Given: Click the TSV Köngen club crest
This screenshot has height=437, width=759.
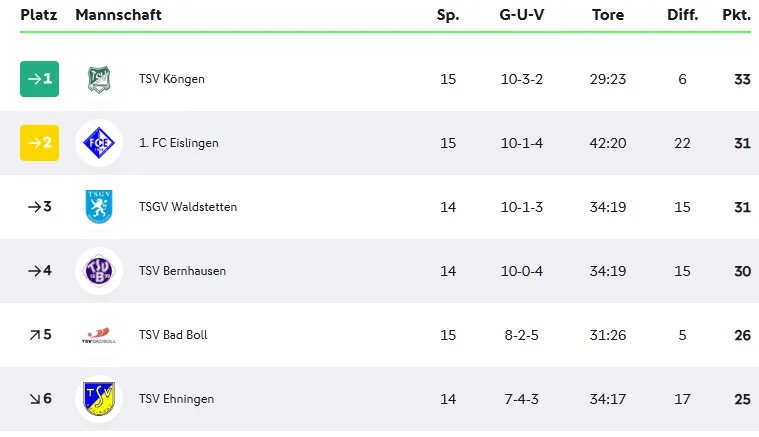Looking at the screenshot, I should point(99,79).
